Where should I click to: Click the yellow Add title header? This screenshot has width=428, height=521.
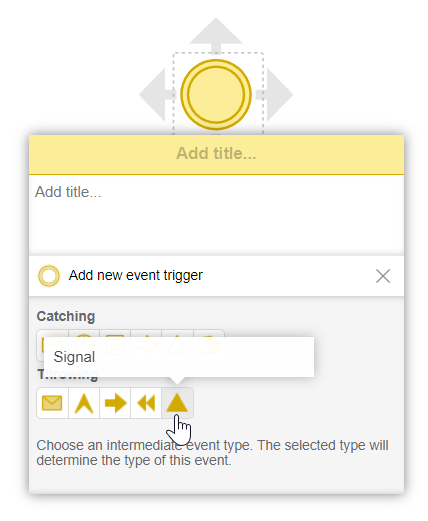click(216, 154)
